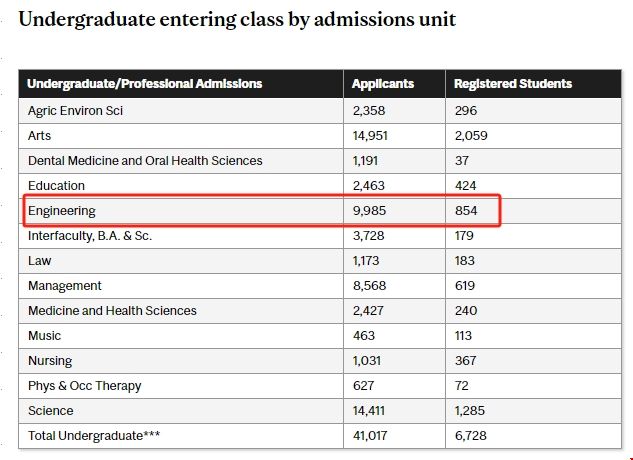The height and width of the screenshot is (460, 633).
Task: Click Engineering applicants value 9,985
Action: click(370, 211)
